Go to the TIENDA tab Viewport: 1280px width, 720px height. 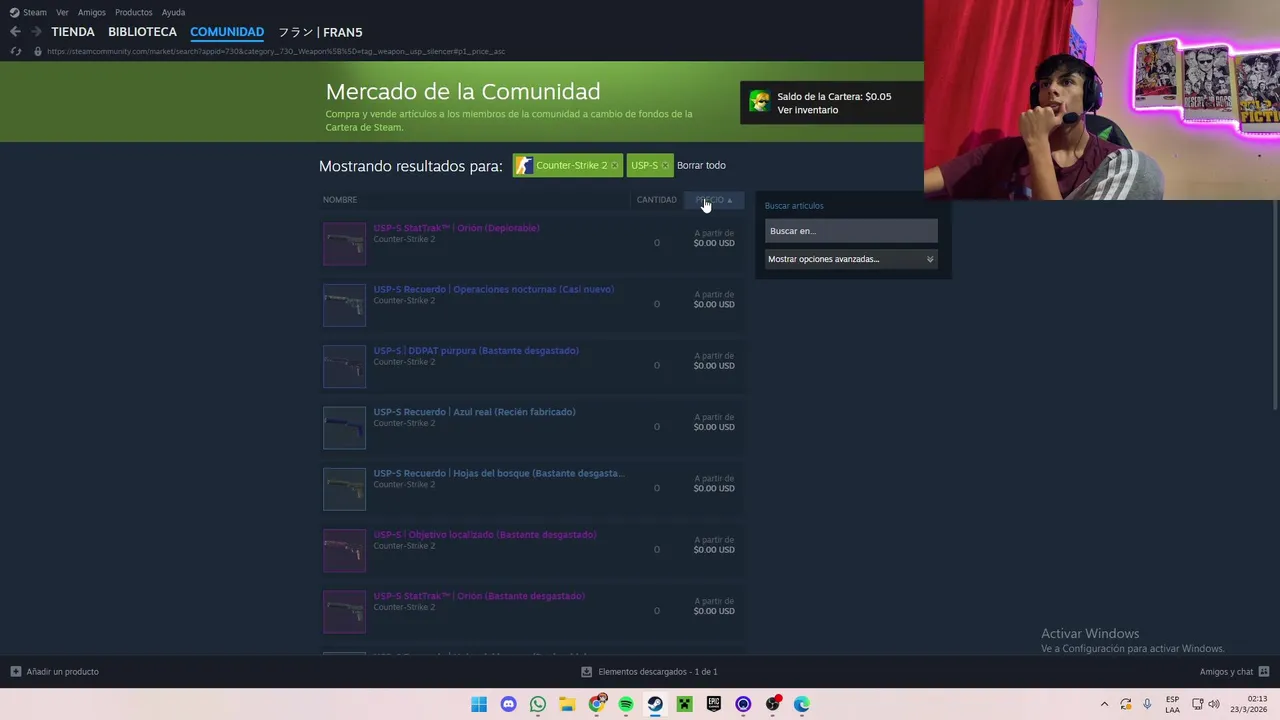[x=73, y=32]
